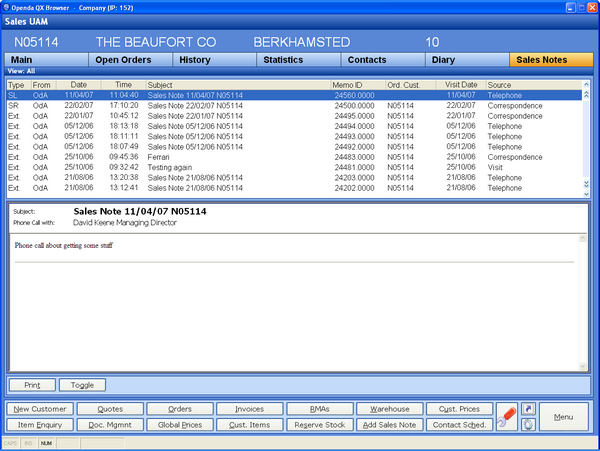Click the View: All filter label
The image size is (600, 451).
[21, 71]
